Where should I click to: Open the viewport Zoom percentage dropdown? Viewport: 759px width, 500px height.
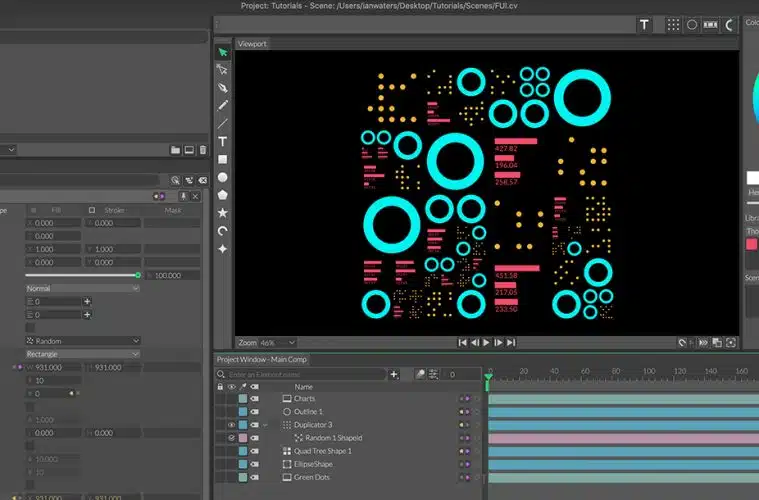coord(277,342)
